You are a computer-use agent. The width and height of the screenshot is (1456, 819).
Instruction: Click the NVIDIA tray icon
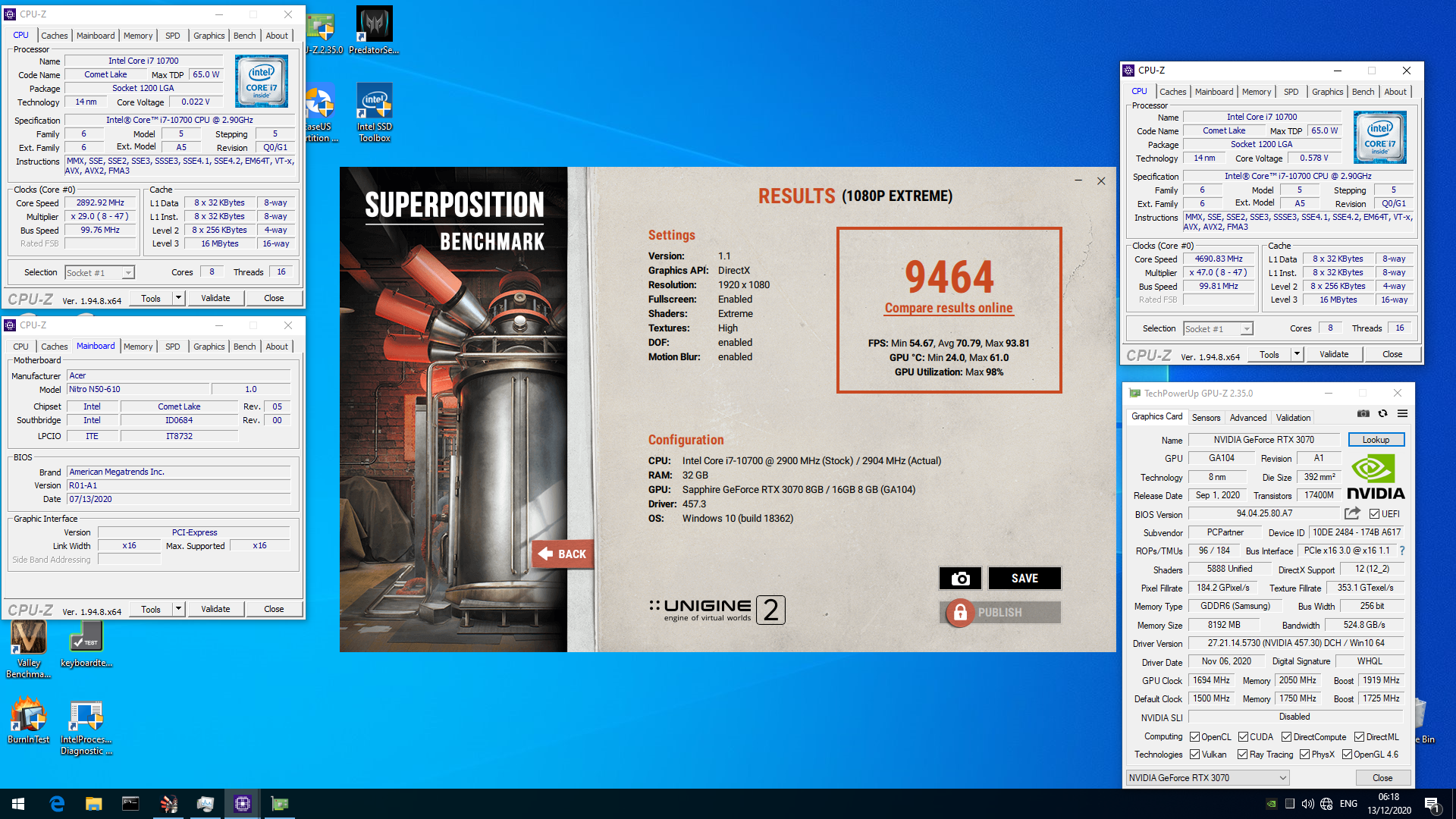coord(1272,804)
